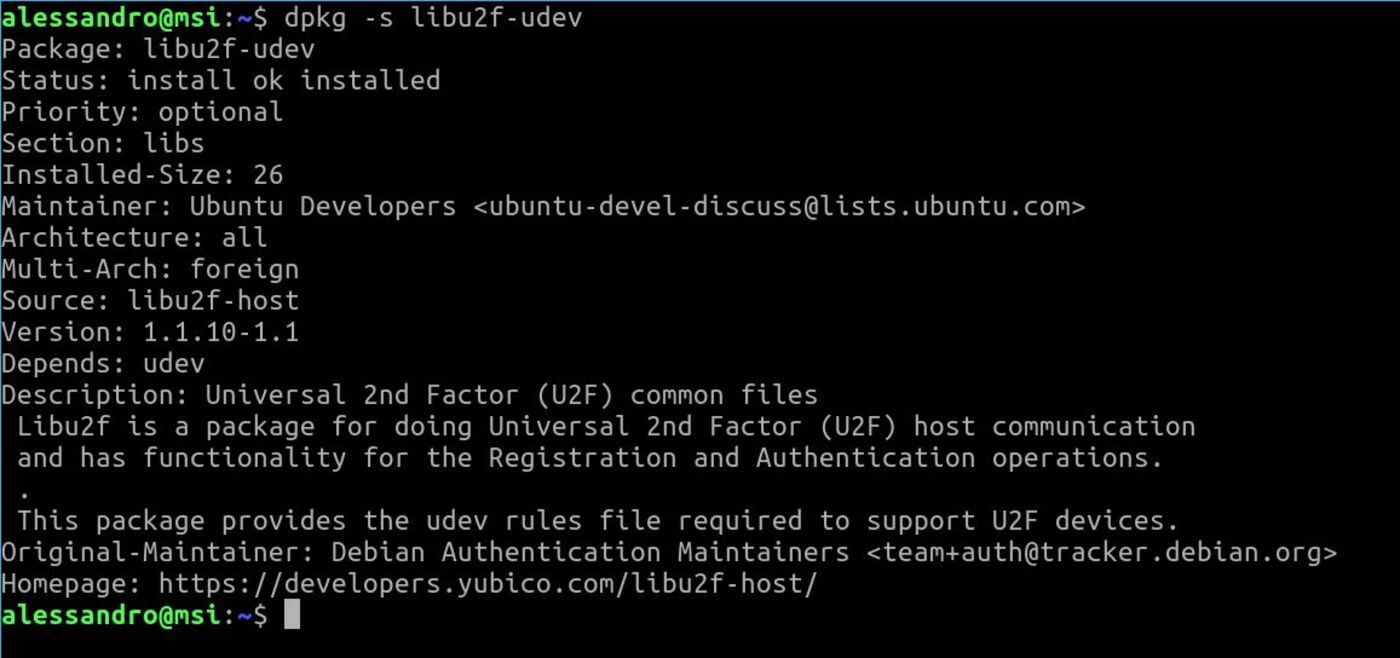Click the Yubico homepage URL
This screenshot has width=1400, height=658.
(x=487, y=584)
